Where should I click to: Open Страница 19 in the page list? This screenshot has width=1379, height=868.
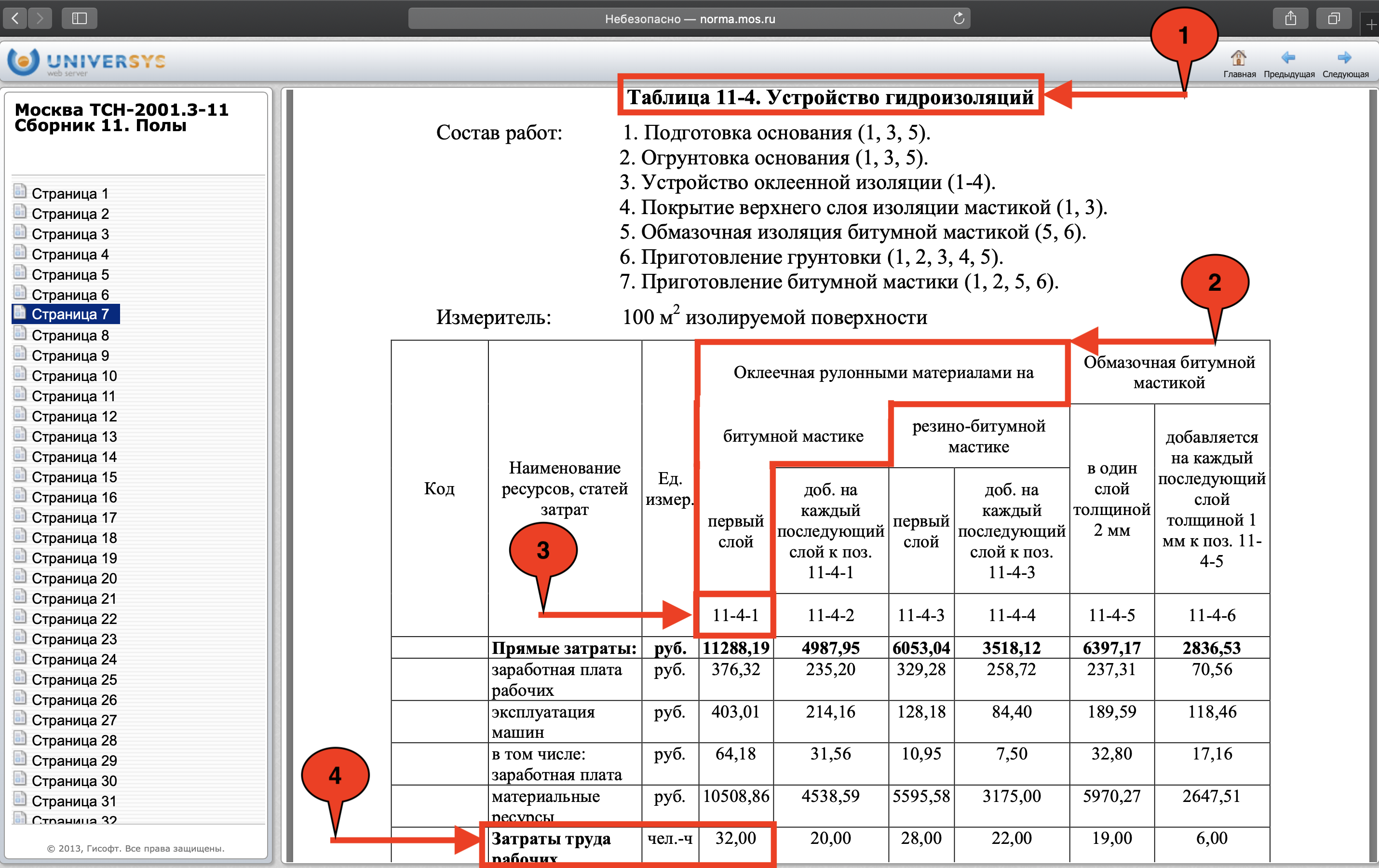(x=74, y=557)
